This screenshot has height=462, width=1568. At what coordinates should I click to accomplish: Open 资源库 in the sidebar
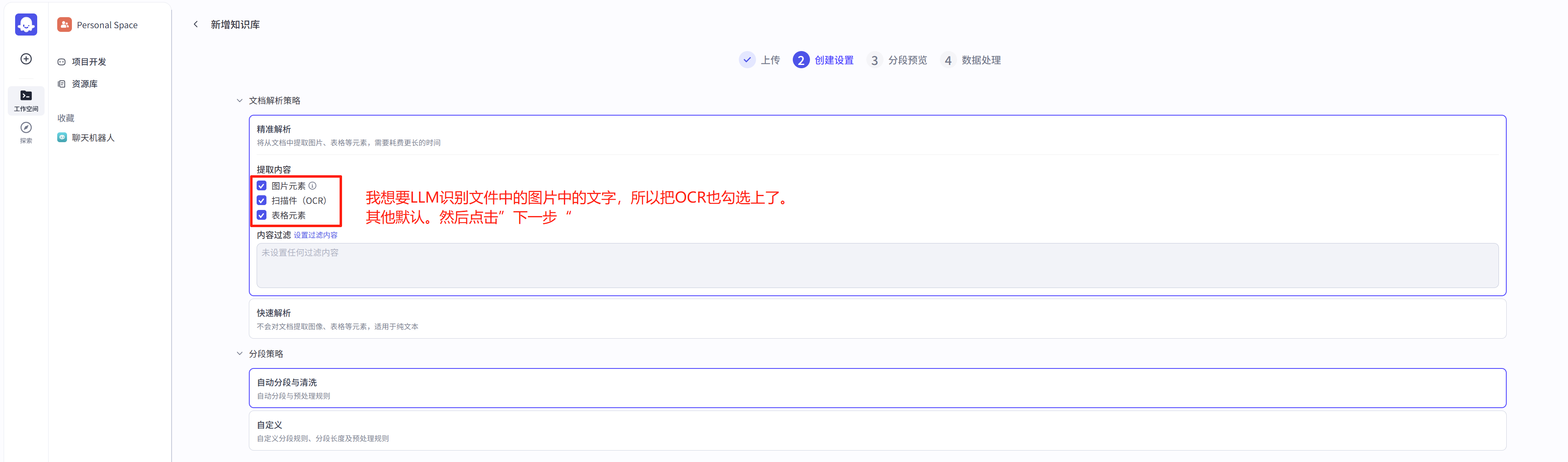[x=84, y=84]
